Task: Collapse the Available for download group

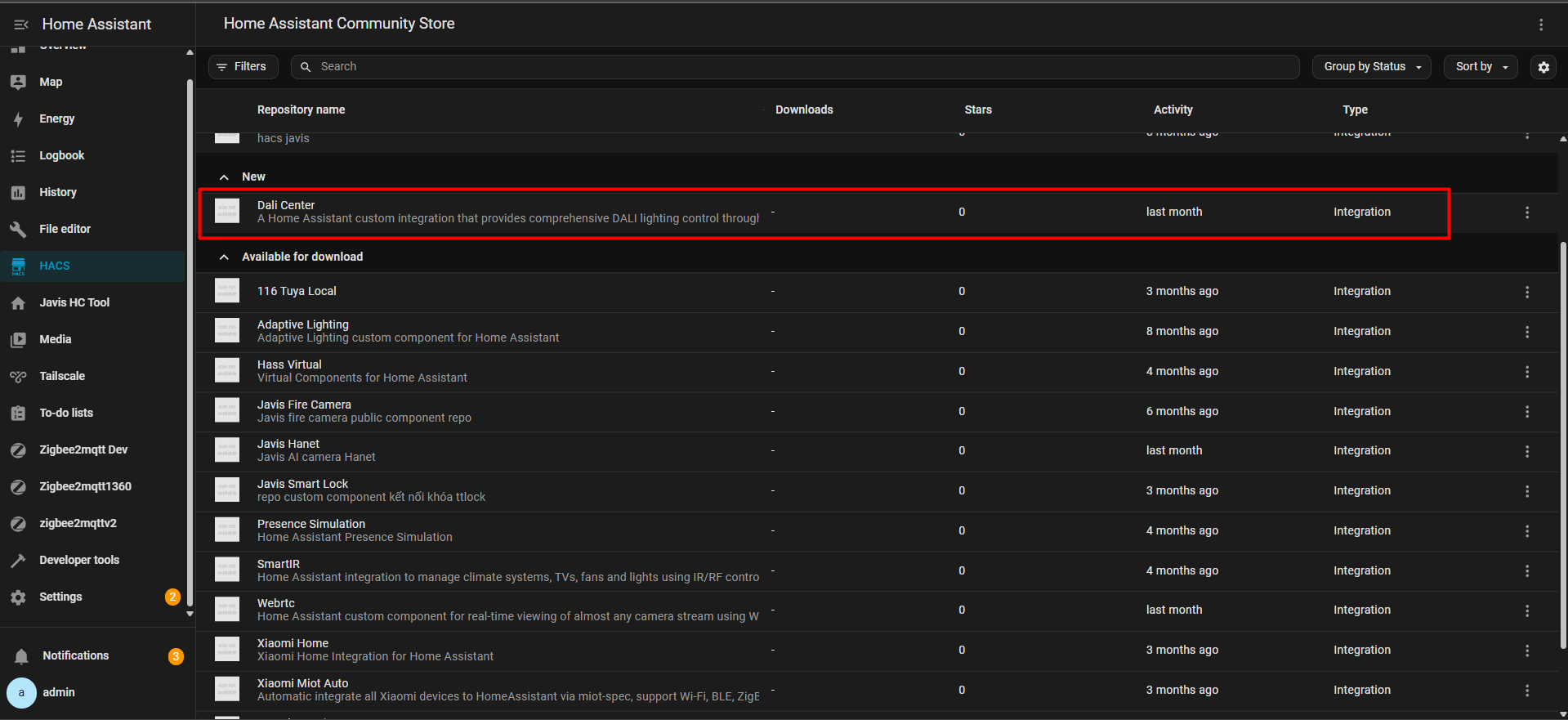Action: (224, 257)
